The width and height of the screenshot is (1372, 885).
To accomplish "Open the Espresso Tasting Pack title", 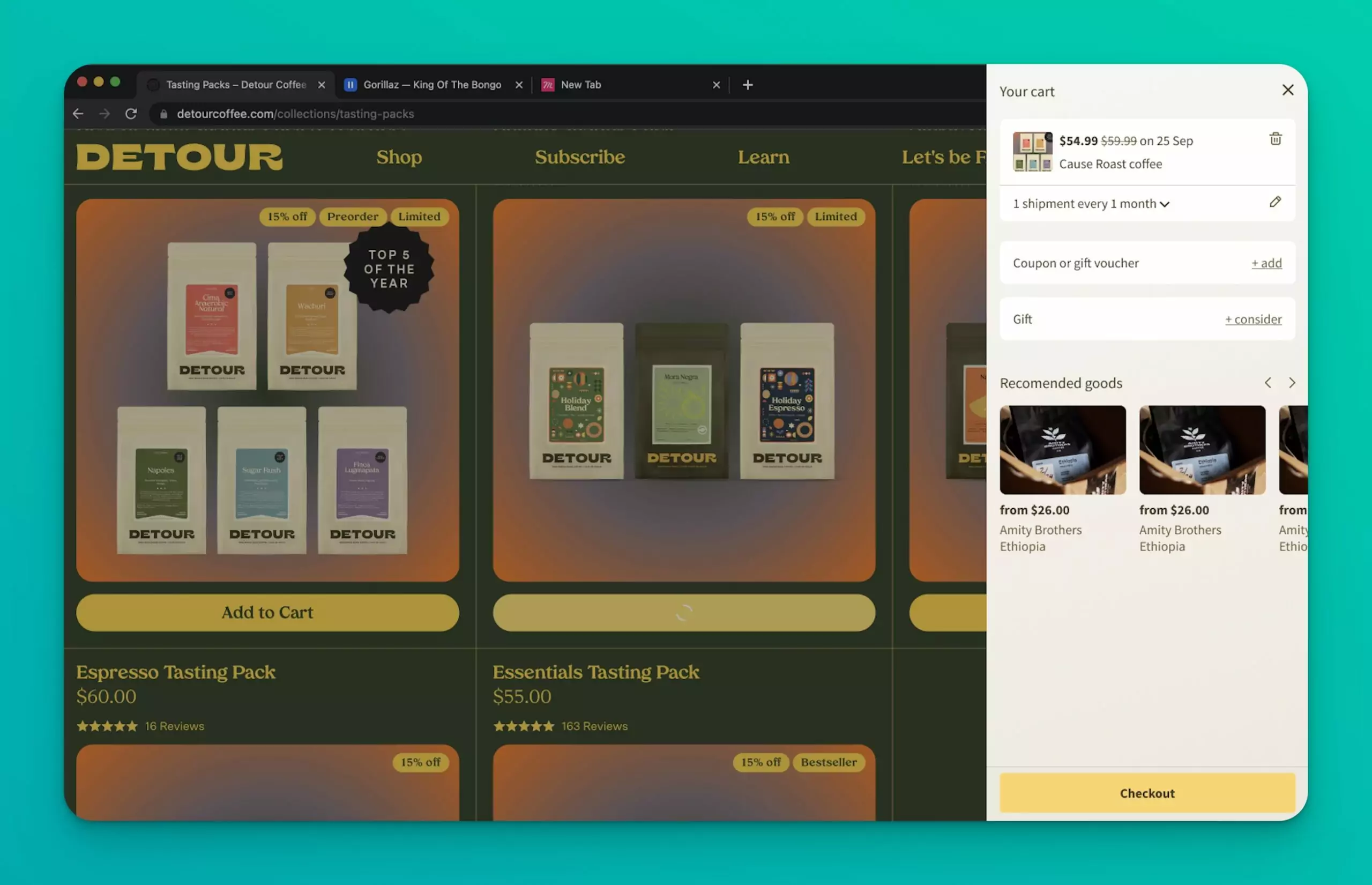I will [176, 672].
